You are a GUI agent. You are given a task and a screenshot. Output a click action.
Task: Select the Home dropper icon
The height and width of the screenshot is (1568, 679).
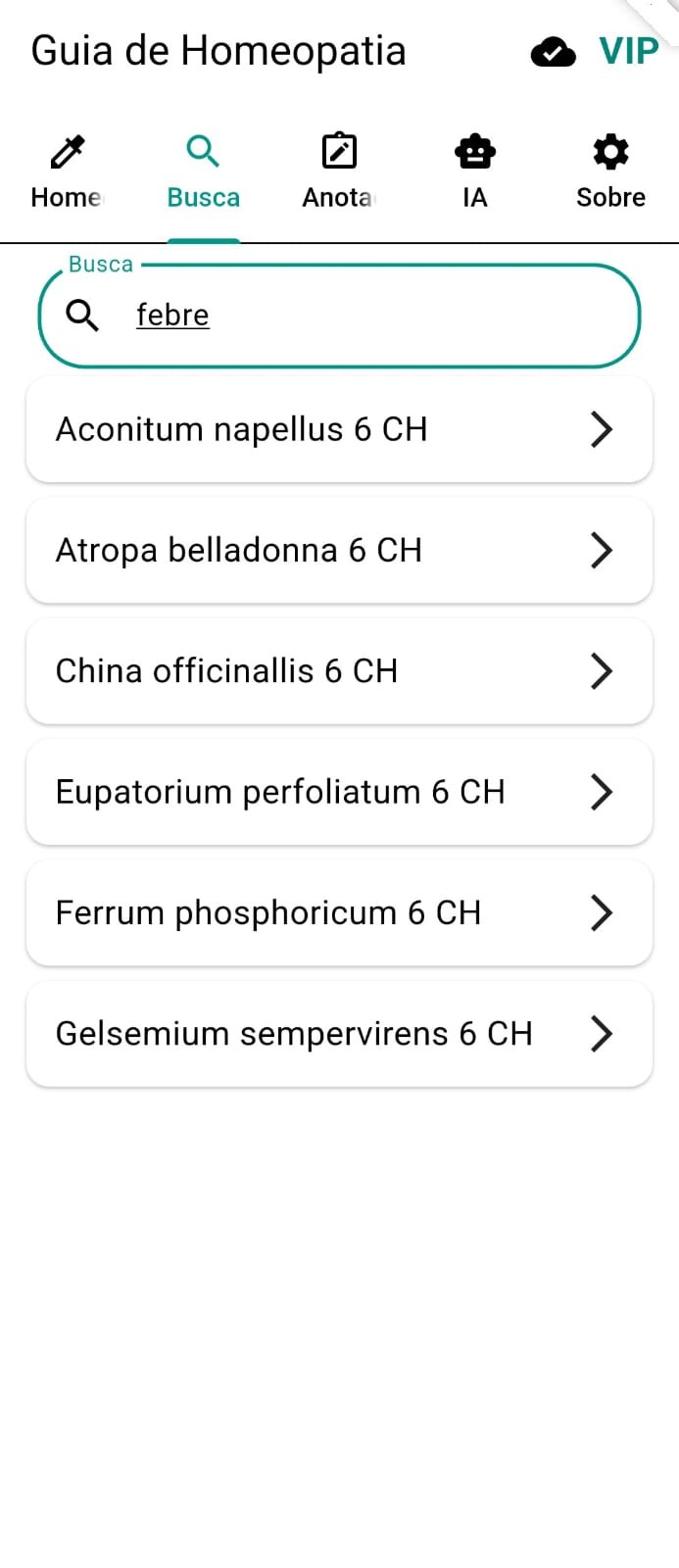coord(68,152)
